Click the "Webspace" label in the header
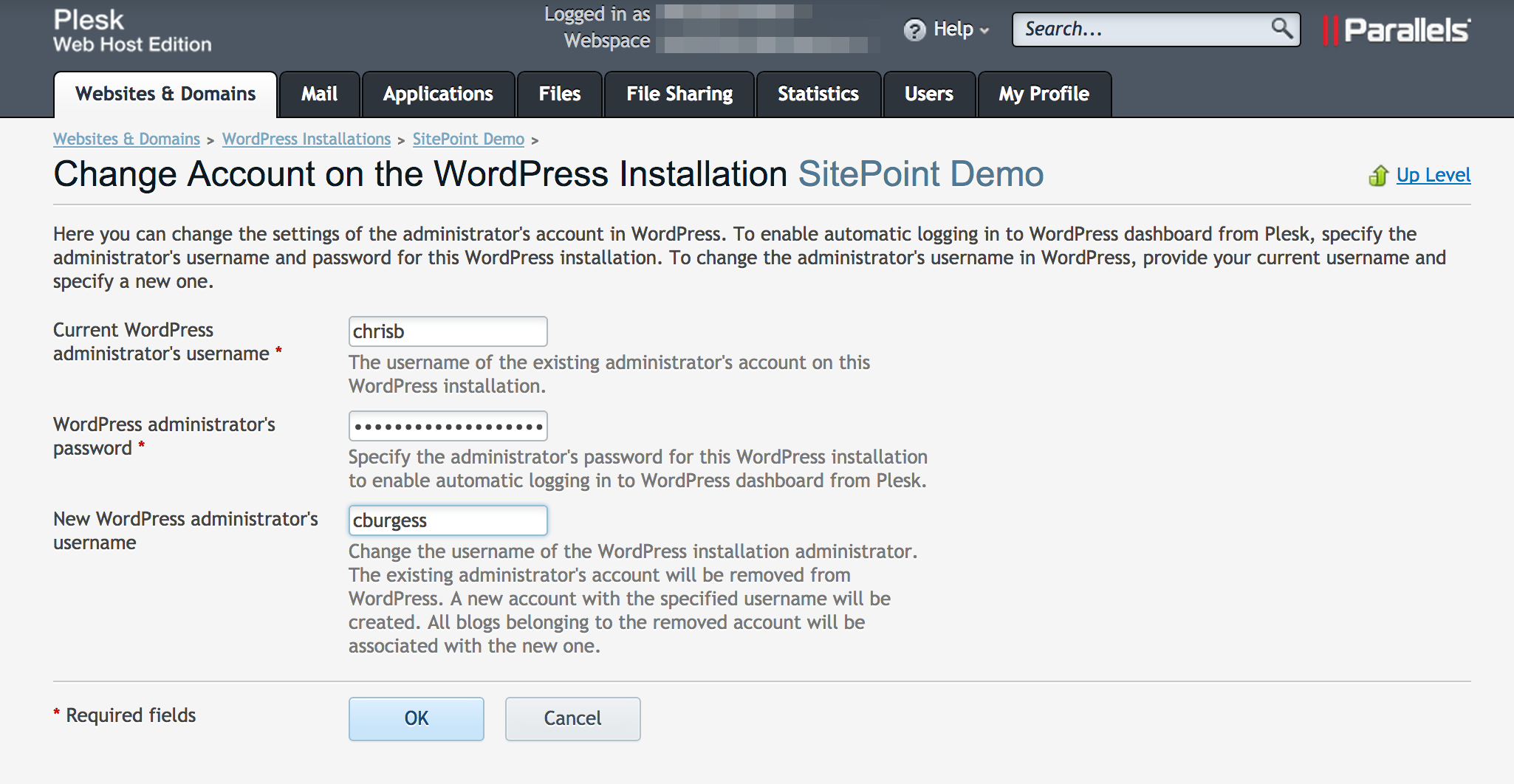The height and width of the screenshot is (784, 1514). point(607,41)
